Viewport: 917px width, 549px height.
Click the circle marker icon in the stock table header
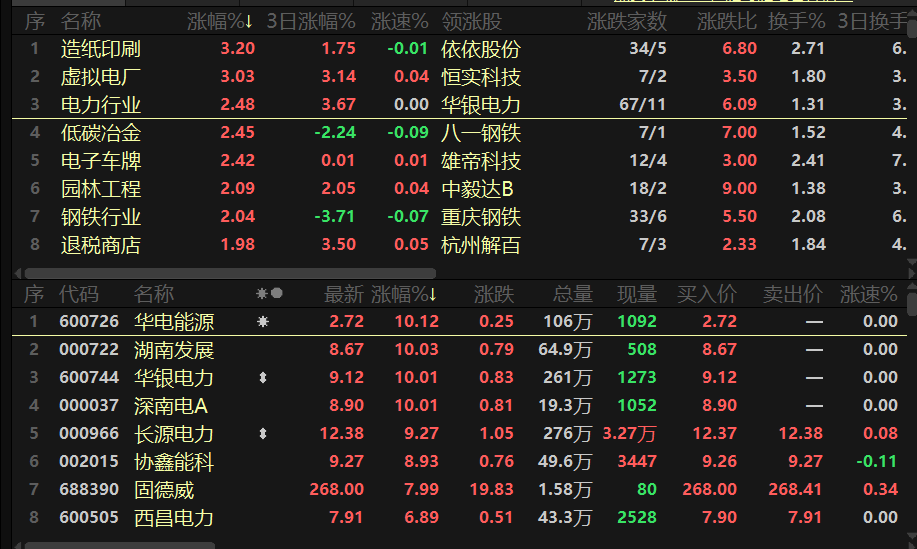(277, 294)
